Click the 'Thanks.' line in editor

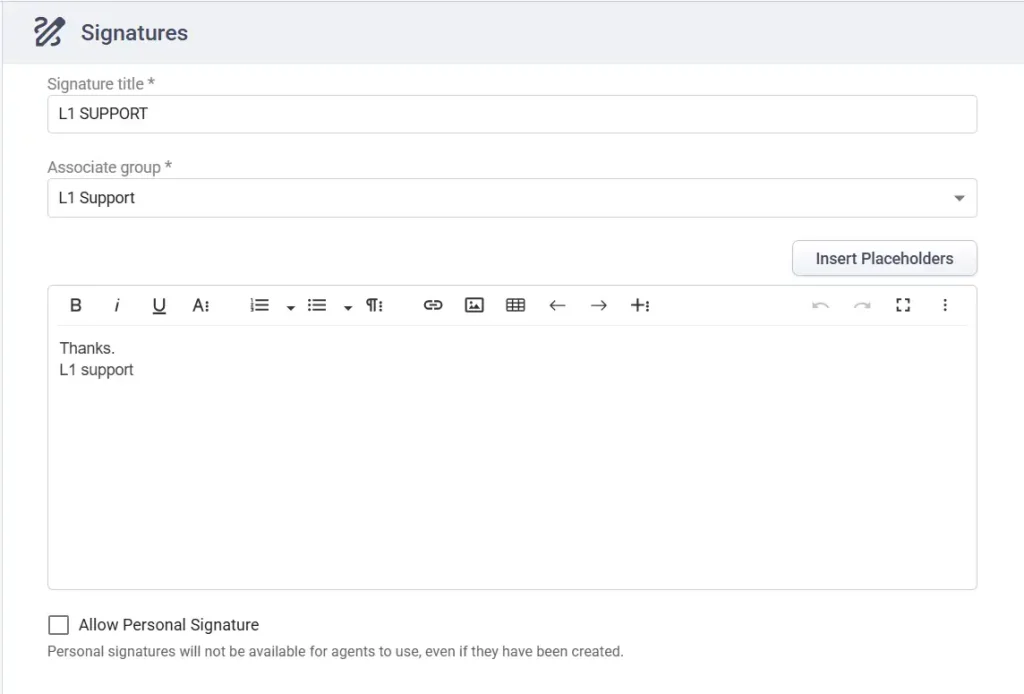tap(87, 348)
